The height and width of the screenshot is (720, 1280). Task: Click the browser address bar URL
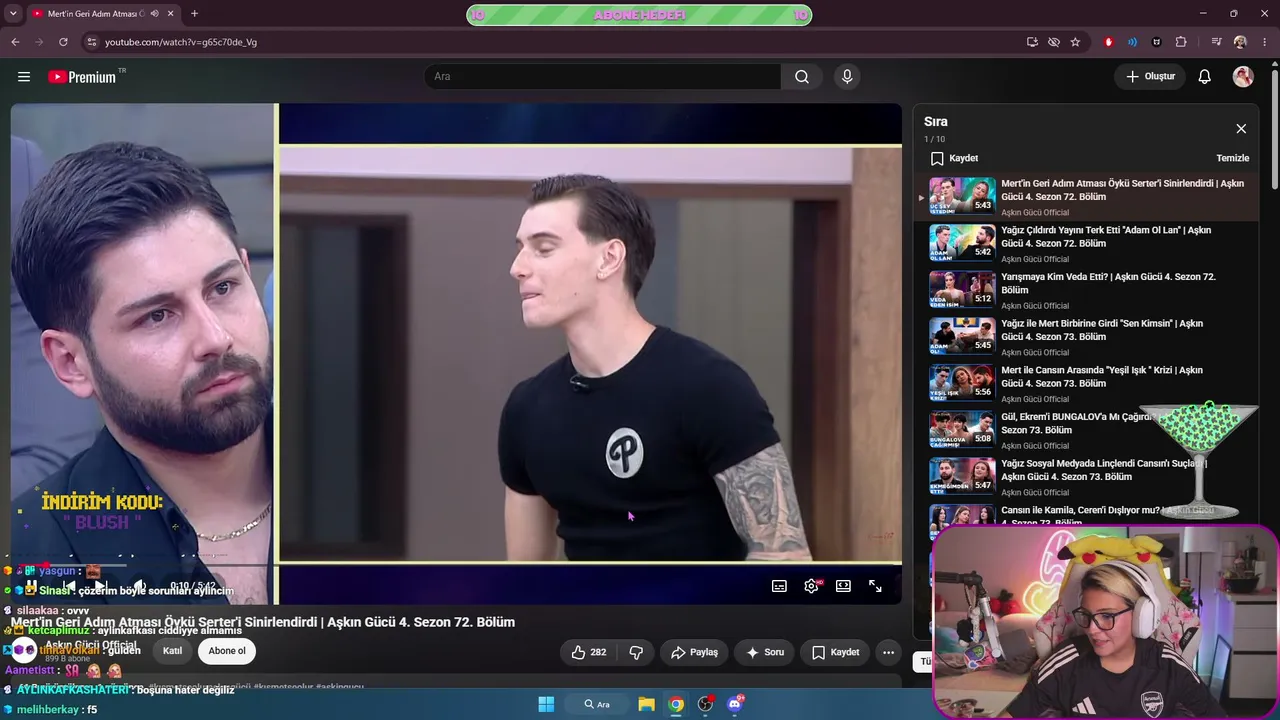tap(181, 42)
